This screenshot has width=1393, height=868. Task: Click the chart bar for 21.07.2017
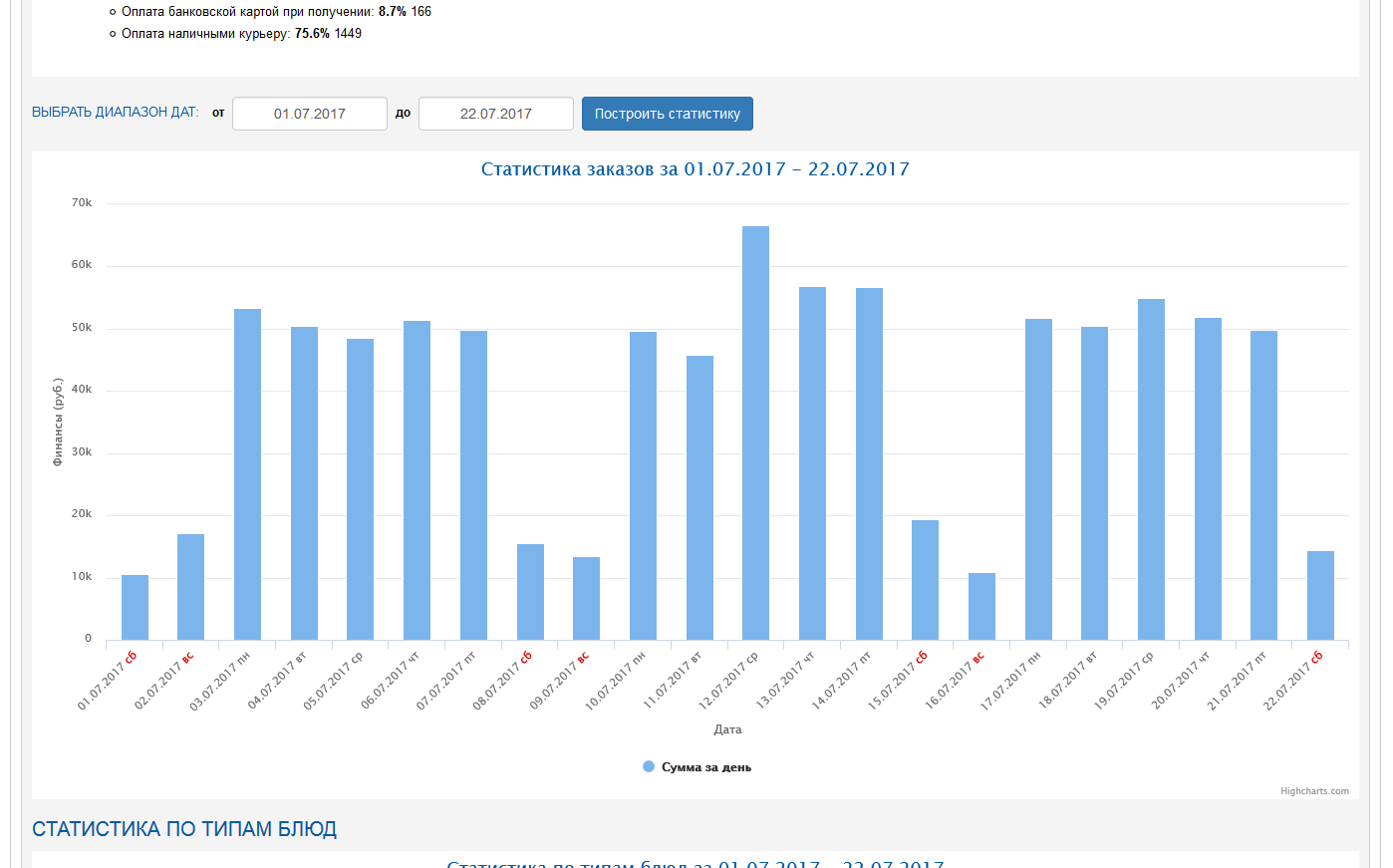click(1264, 485)
